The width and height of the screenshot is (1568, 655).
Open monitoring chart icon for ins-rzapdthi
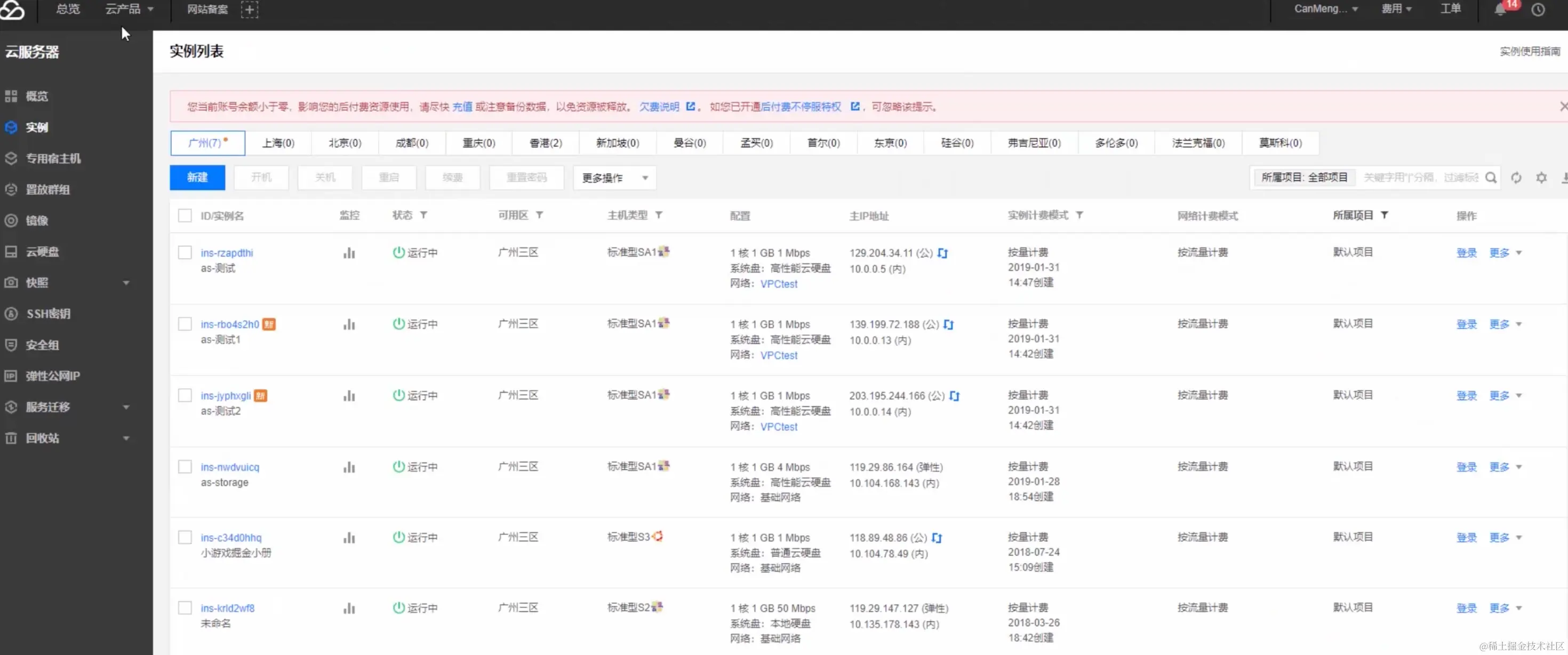[349, 253]
